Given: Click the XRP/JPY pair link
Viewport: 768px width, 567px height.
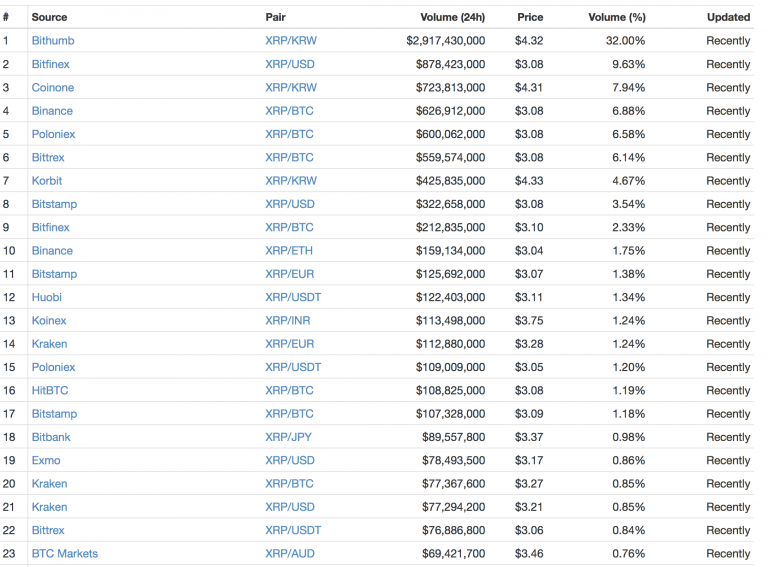Looking at the screenshot, I should (288, 437).
